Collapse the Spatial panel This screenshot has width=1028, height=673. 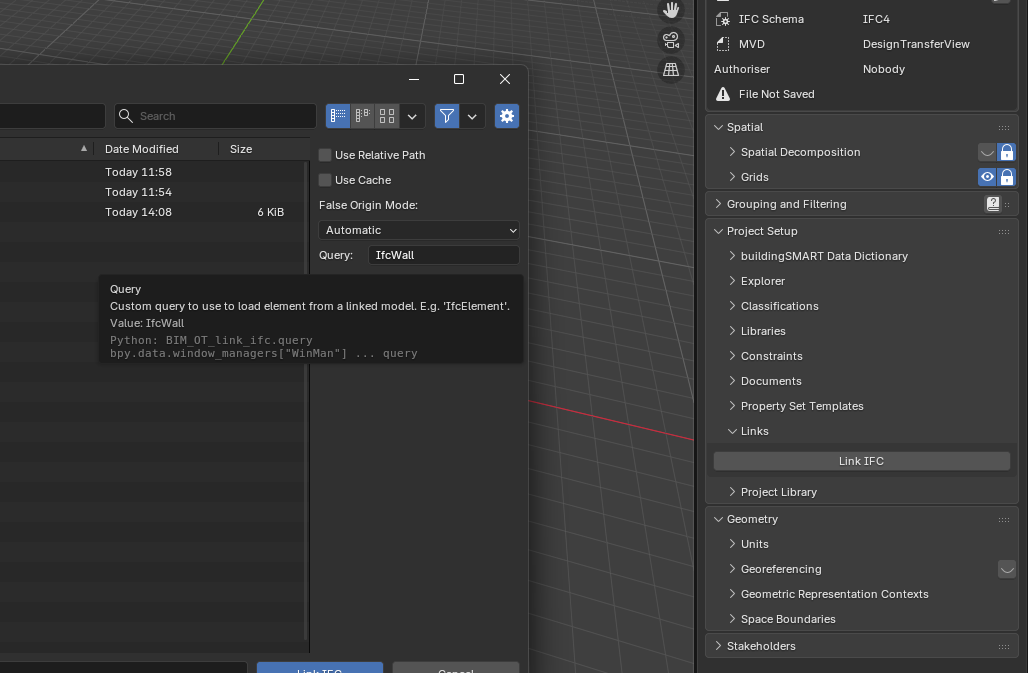[719, 127]
